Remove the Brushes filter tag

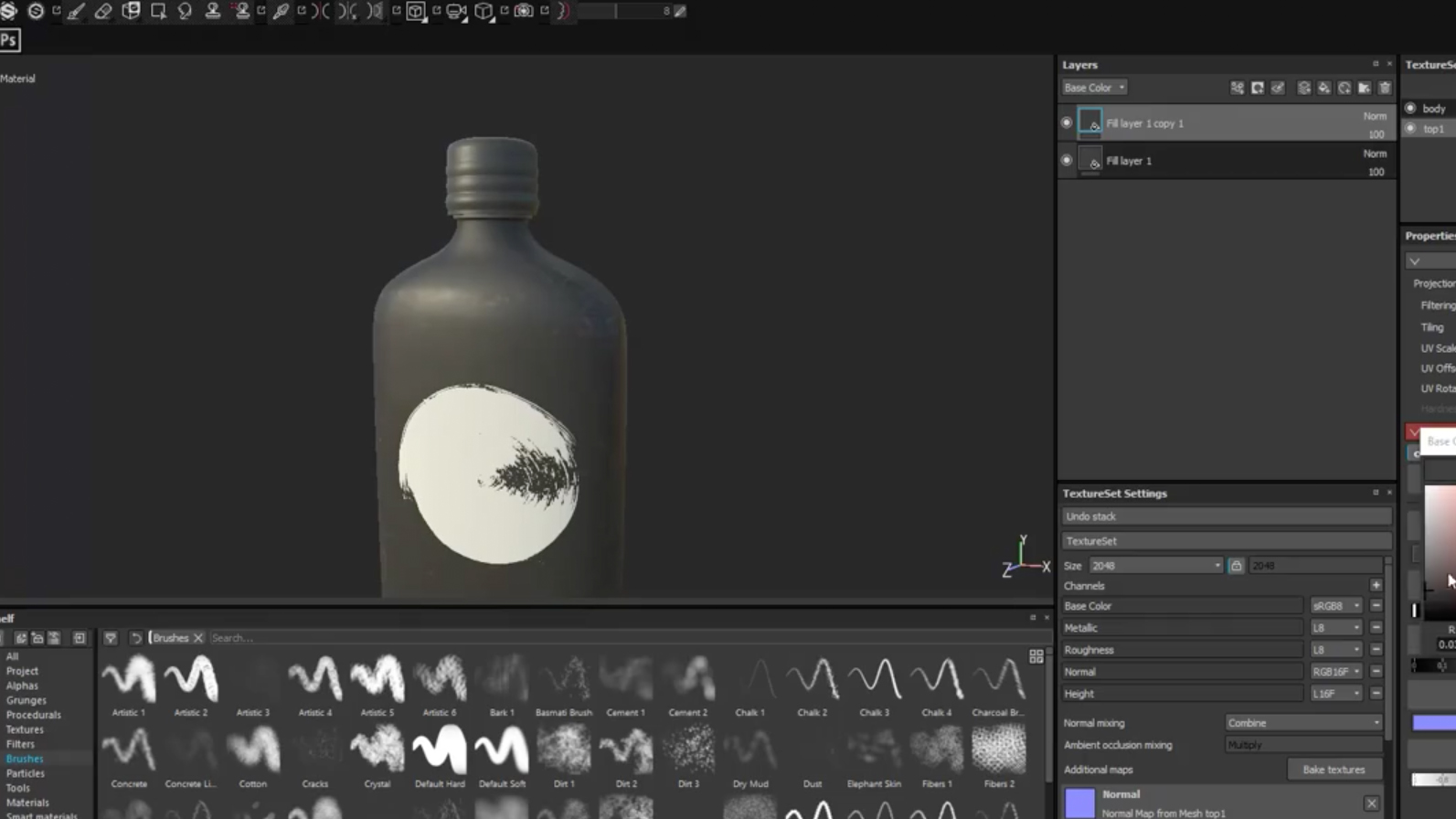tap(197, 638)
